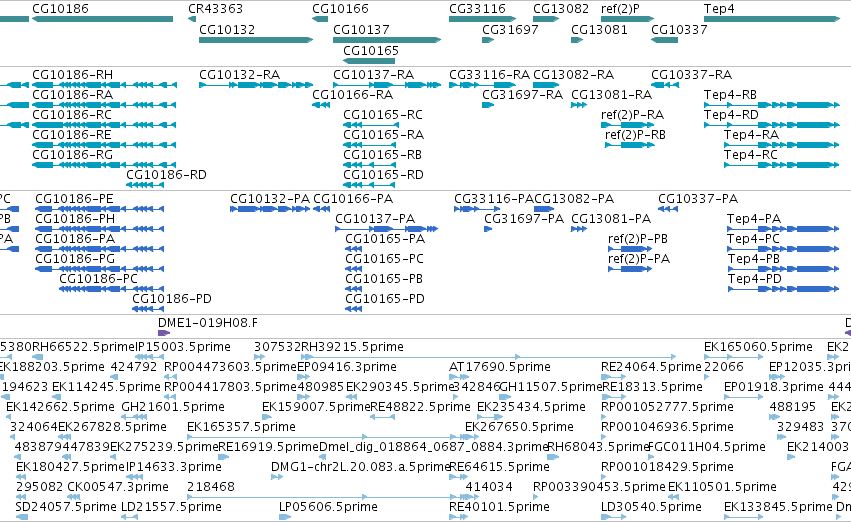Click the Tep4-RD transcript label
Image resolution: width=851 pixels, height=522 pixels.
(x=731, y=114)
